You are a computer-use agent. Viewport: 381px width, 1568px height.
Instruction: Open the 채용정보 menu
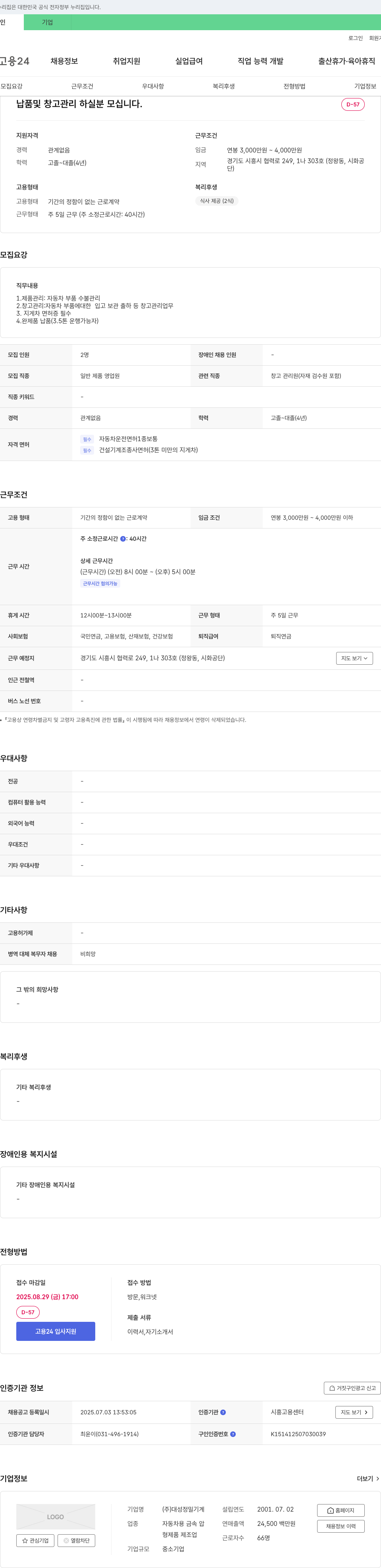[x=64, y=61]
